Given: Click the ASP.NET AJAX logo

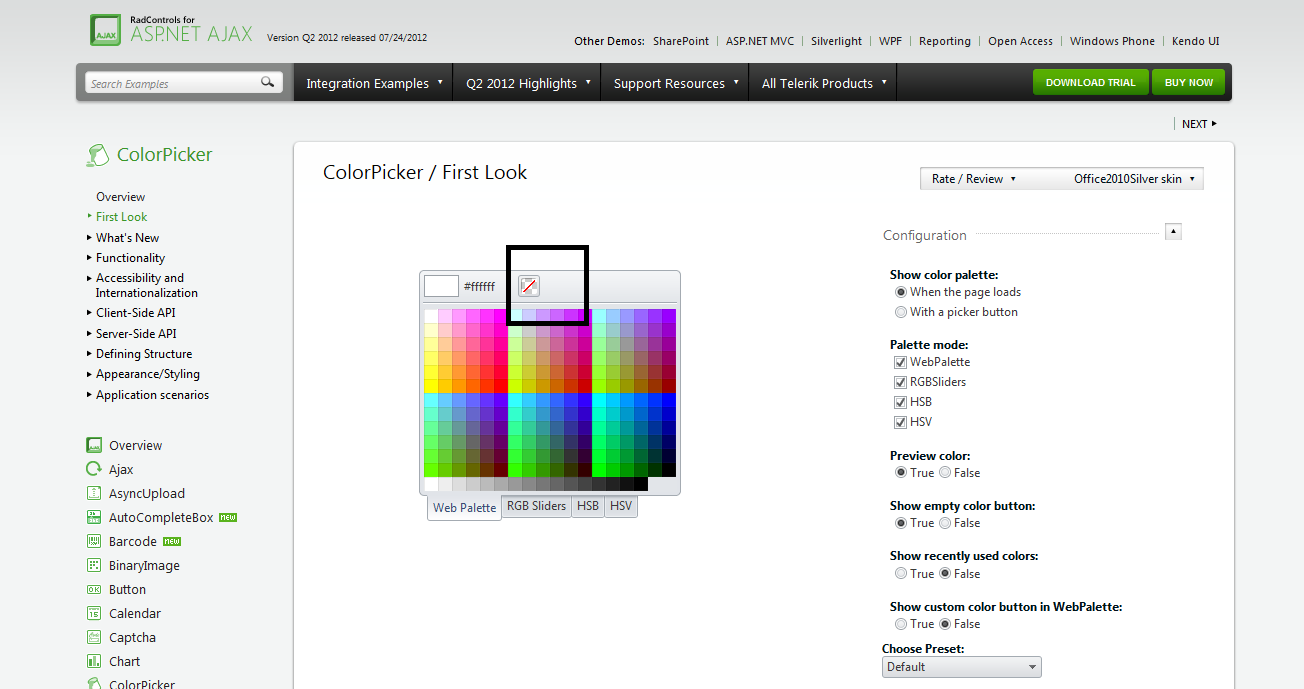Looking at the screenshot, I should (x=171, y=29).
